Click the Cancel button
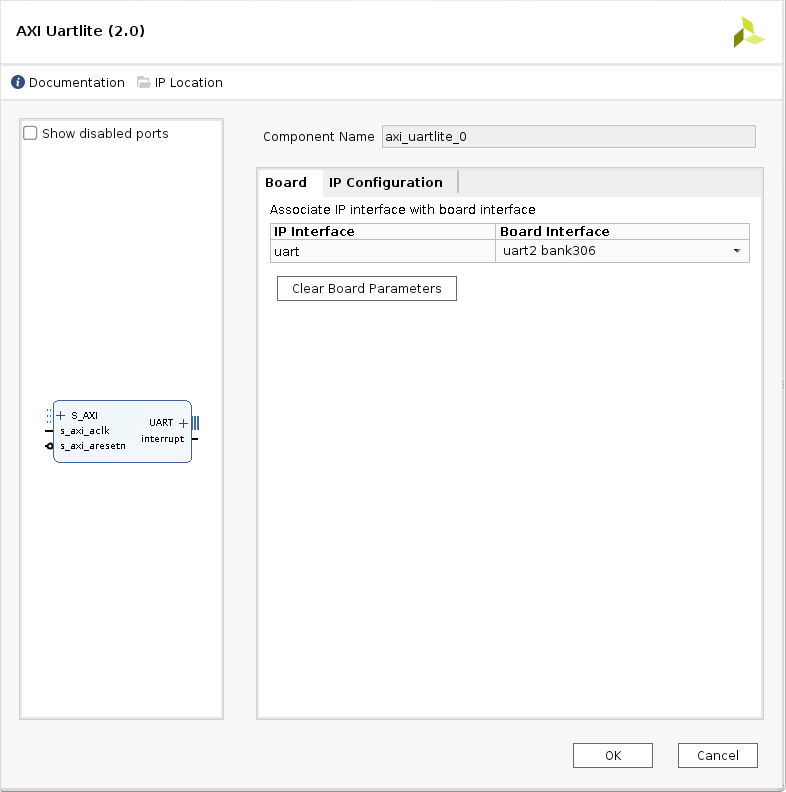Image resolution: width=786 pixels, height=792 pixels. click(x=717, y=756)
